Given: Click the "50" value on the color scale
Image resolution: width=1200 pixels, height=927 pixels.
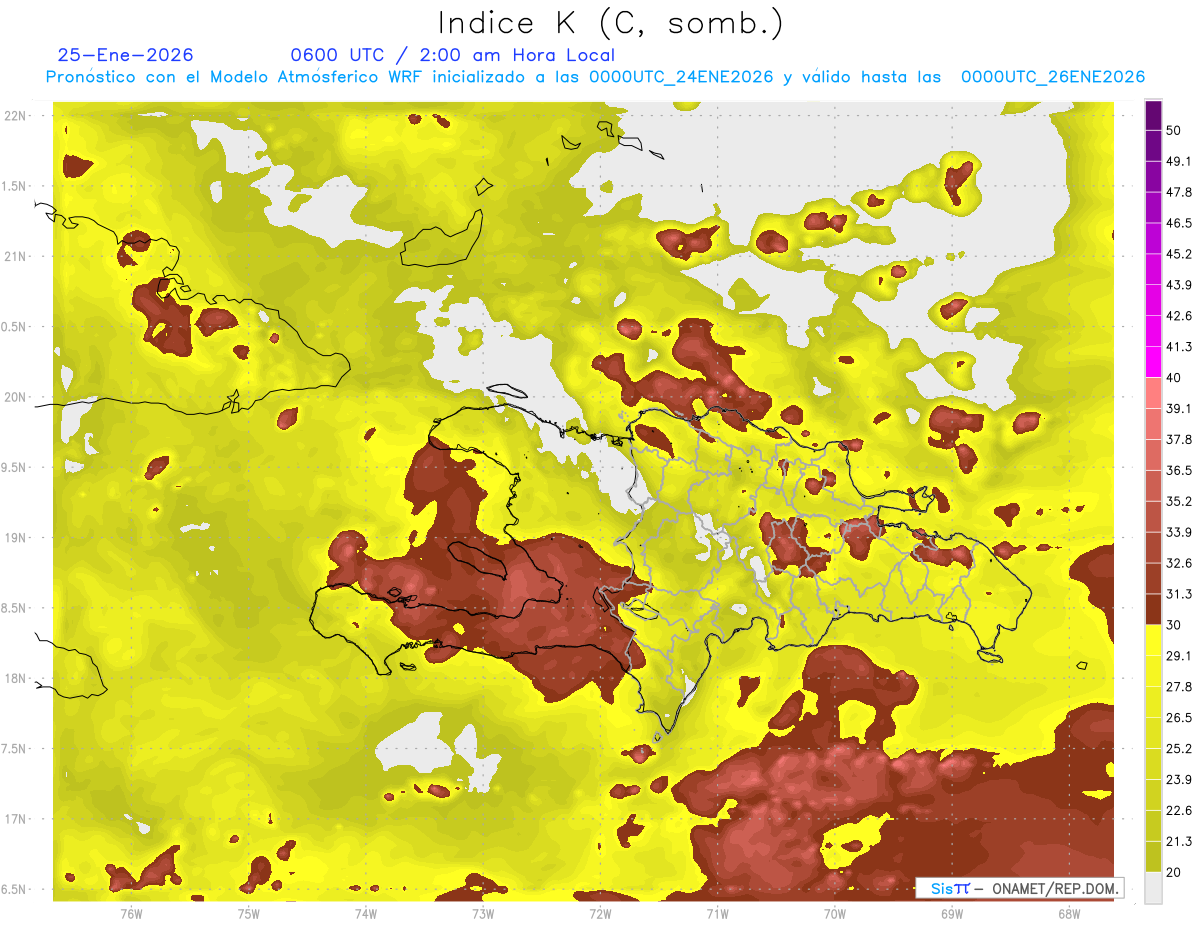Looking at the screenshot, I should (x=1175, y=131).
